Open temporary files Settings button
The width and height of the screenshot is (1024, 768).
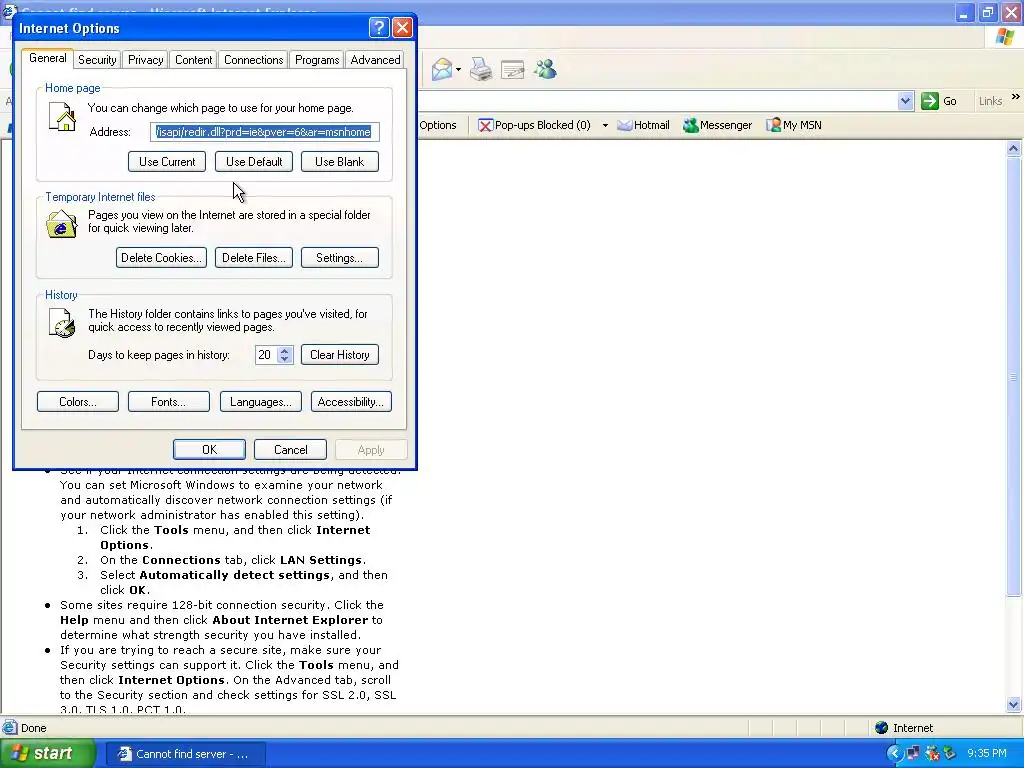340,257
